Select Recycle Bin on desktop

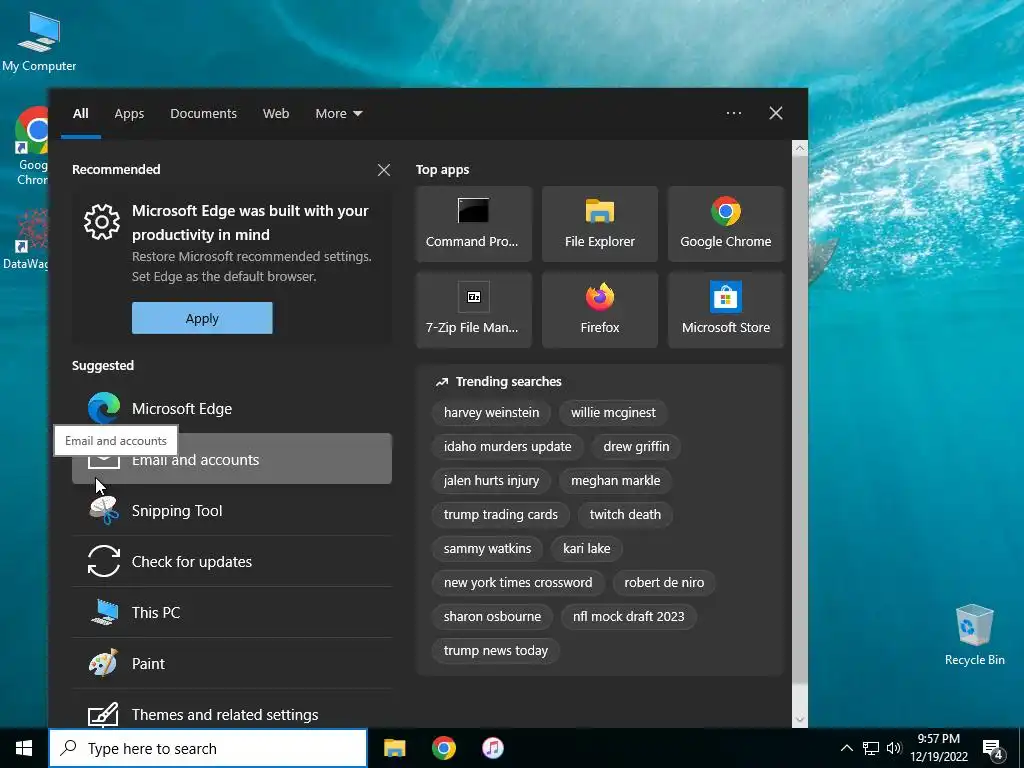pyautogui.click(x=974, y=634)
